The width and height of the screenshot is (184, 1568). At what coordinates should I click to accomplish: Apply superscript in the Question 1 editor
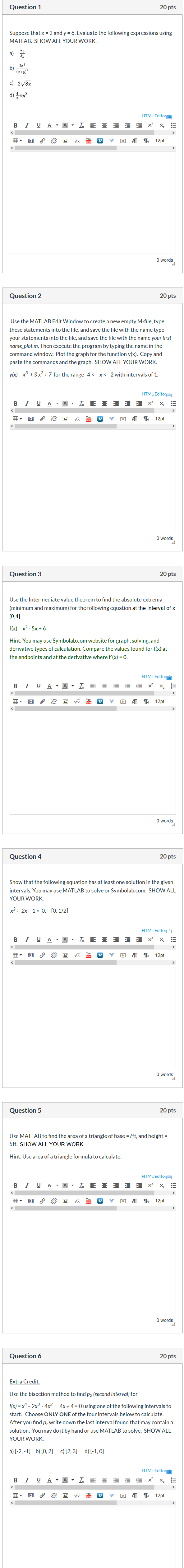pyautogui.click(x=150, y=125)
